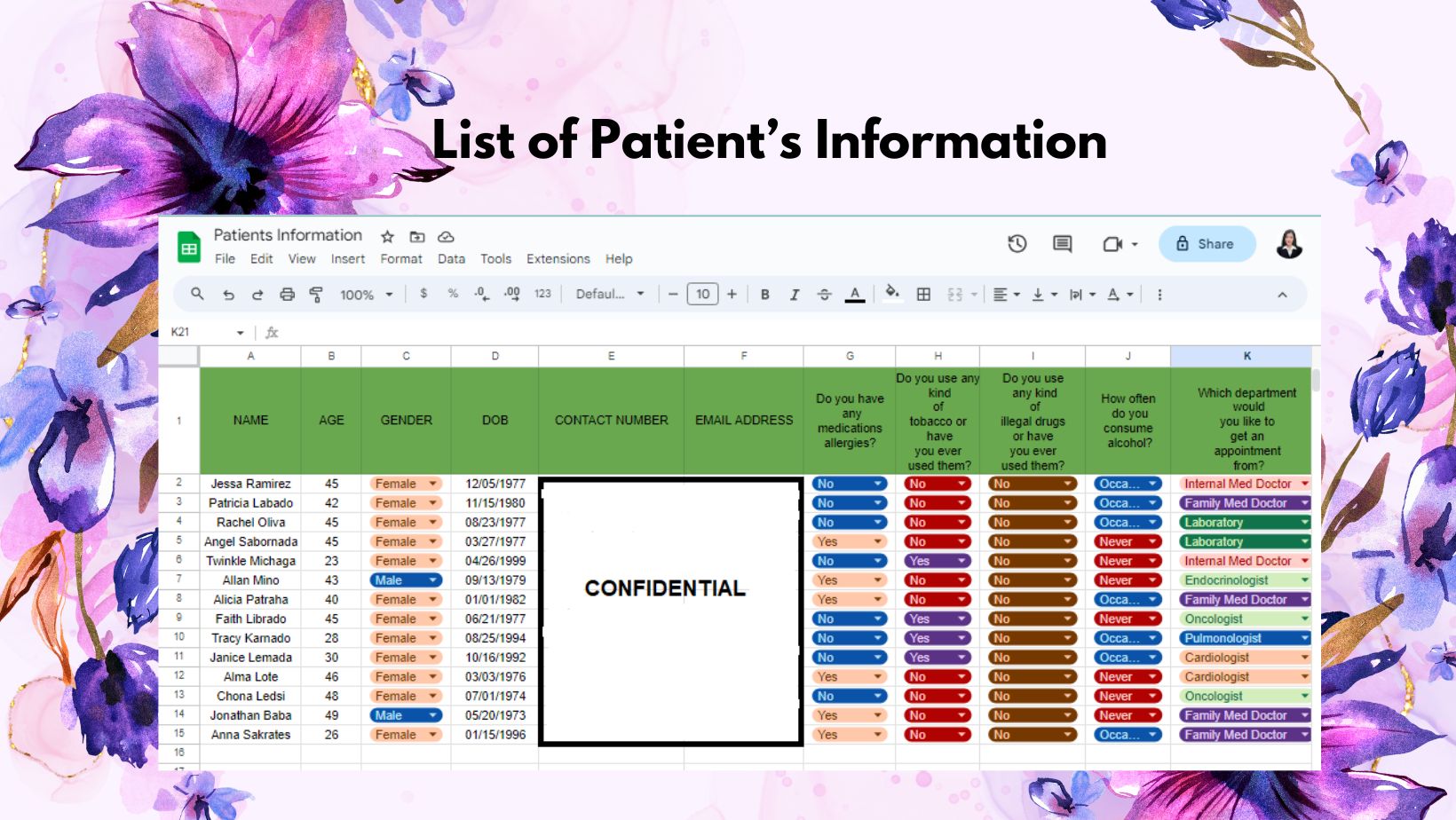The height and width of the screenshot is (820, 1456).
Task: Activate the paint format tool
Action: click(x=316, y=295)
